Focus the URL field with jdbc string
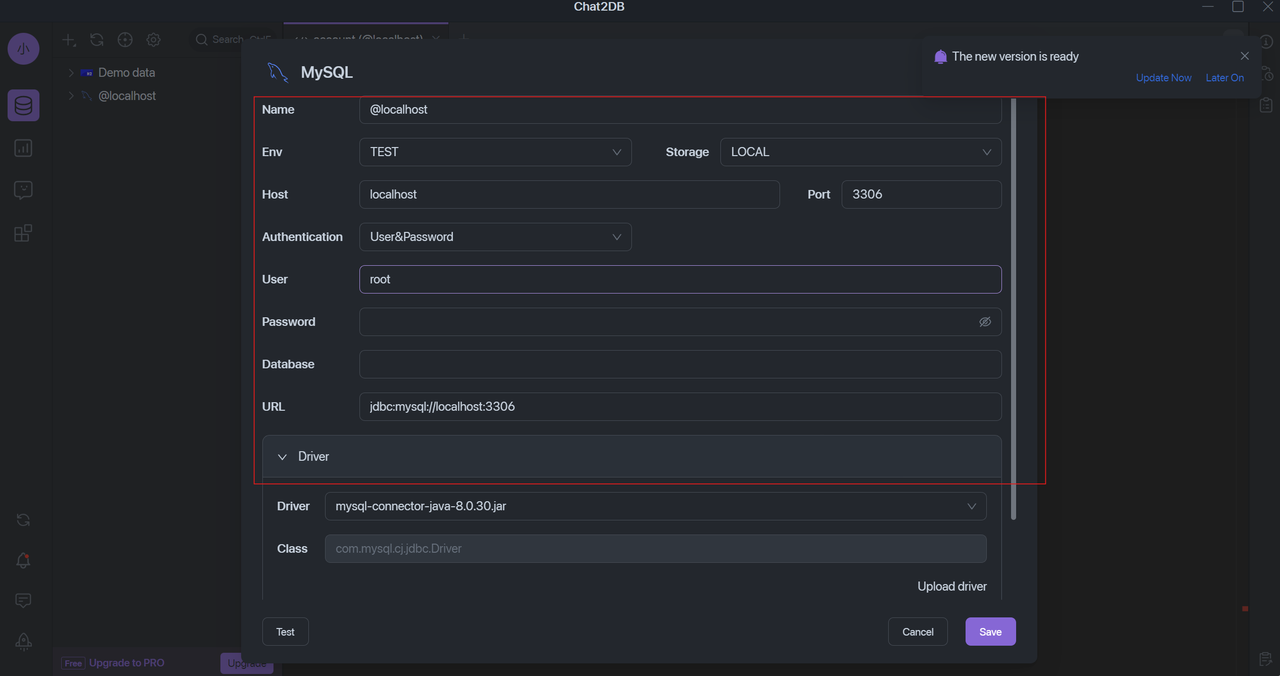1280x676 pixels. point(680,407)
